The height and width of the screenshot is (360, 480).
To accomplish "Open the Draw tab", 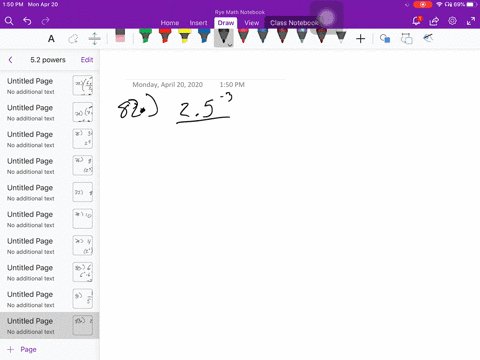I will [x=226, y=23].
